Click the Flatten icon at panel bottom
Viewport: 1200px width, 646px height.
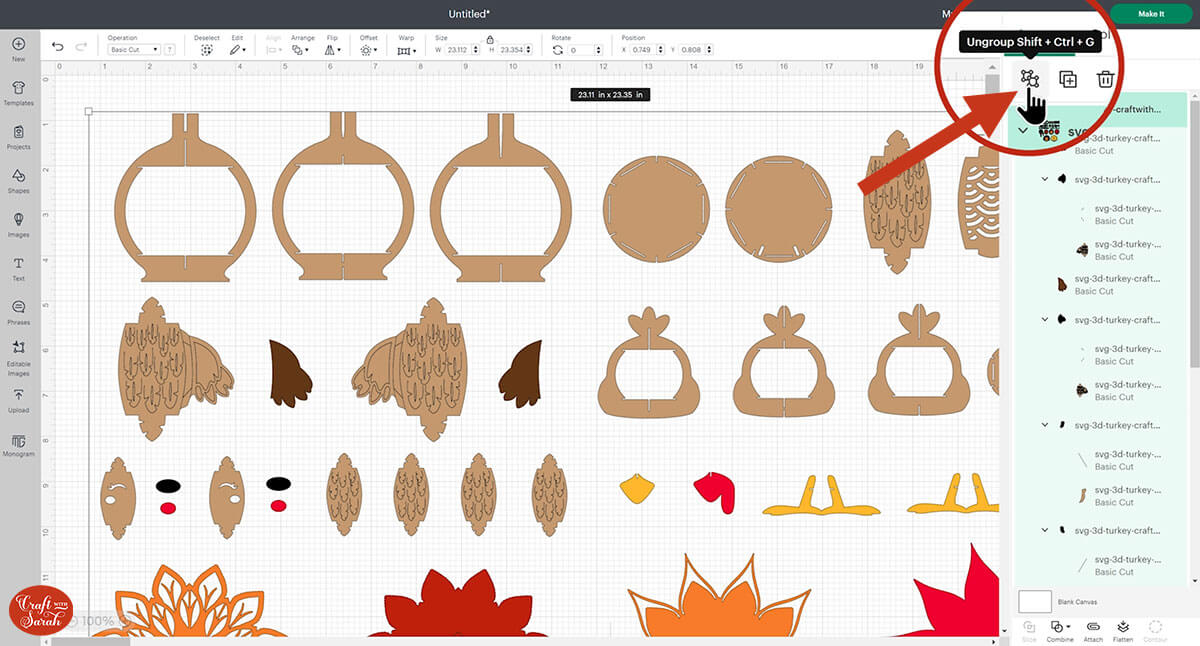(x=1122, y=628)
